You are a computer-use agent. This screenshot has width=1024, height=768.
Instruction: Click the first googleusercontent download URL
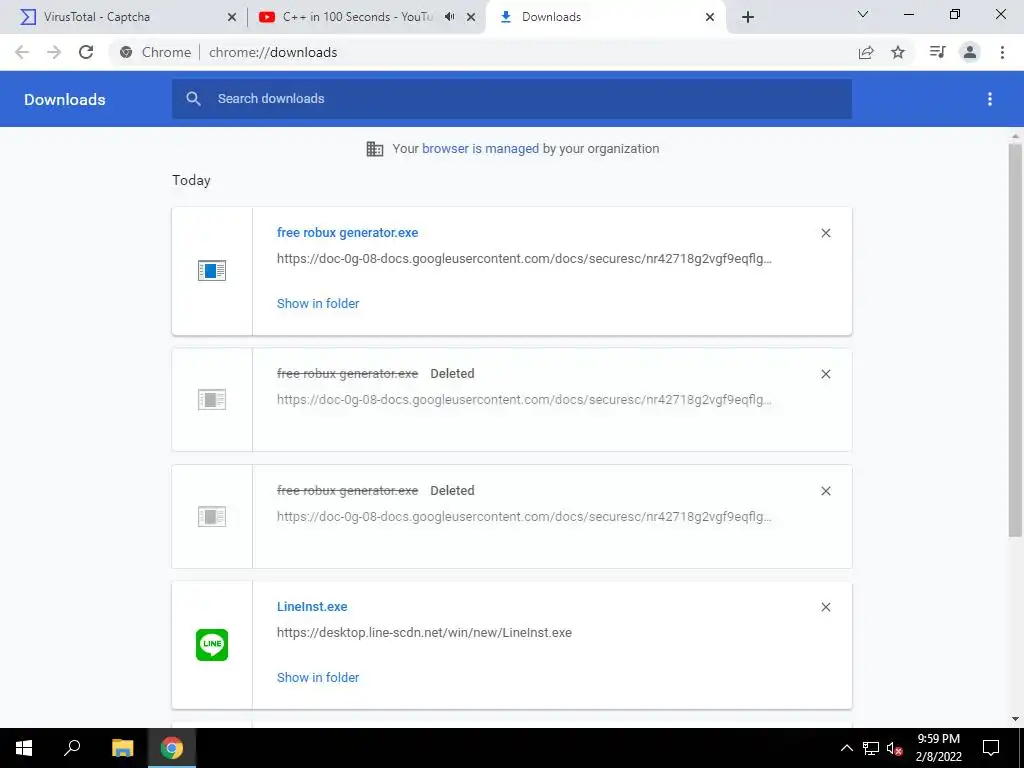click(x=524, y=259)
